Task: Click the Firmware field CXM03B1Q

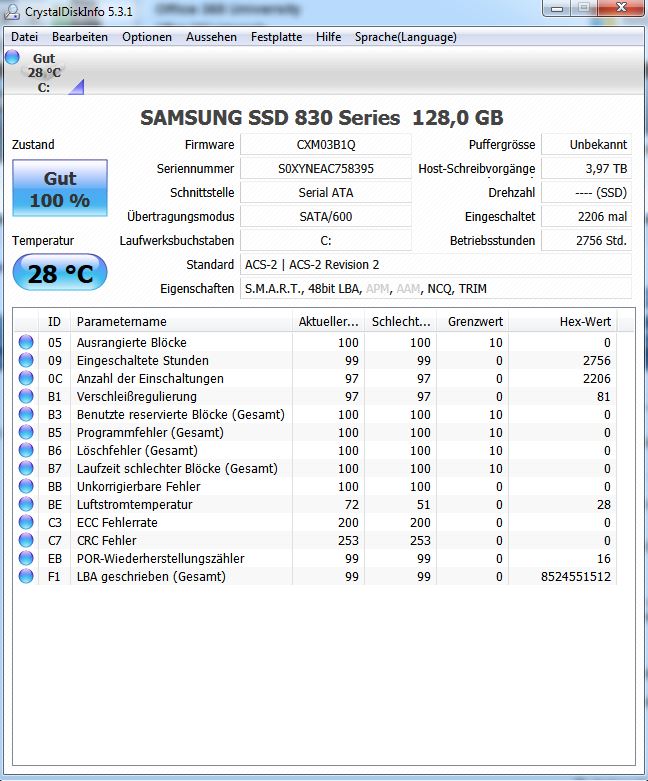Action: [x=326, y=144]
